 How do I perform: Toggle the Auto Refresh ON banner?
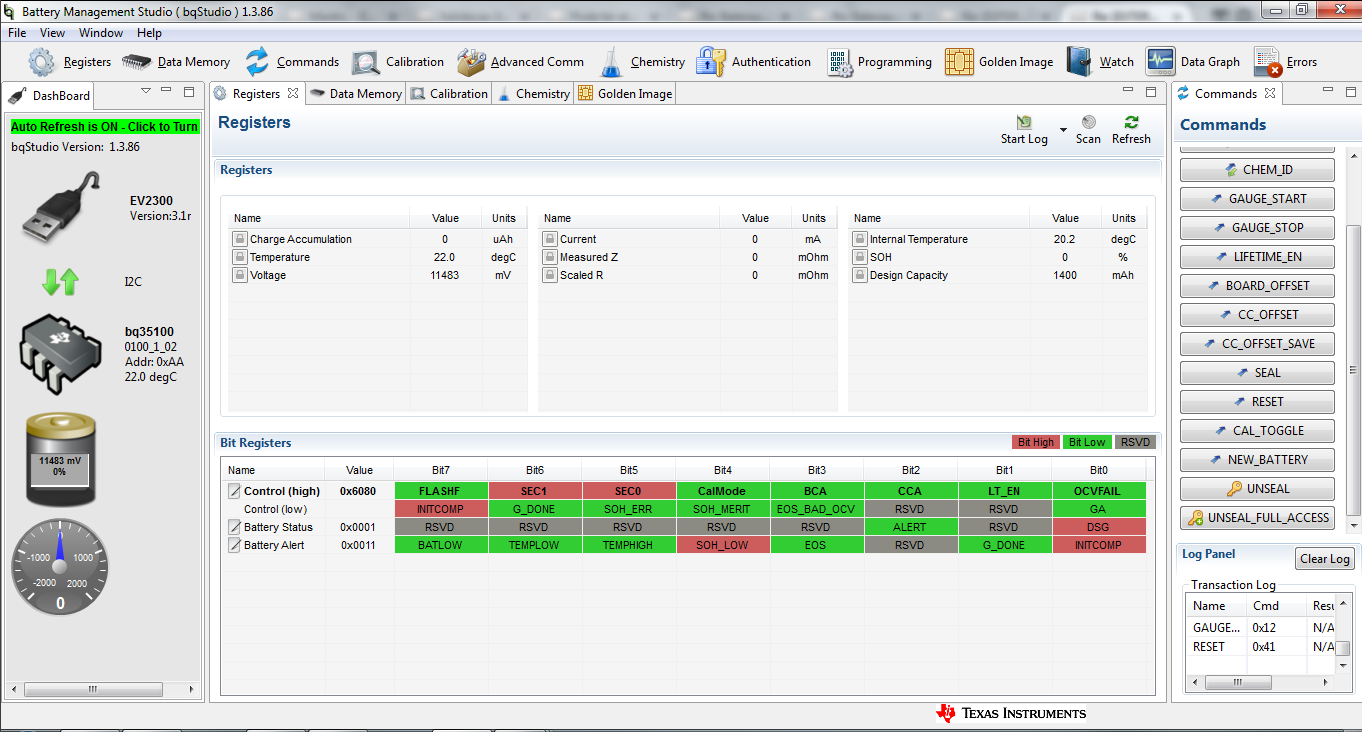[105, 127]
